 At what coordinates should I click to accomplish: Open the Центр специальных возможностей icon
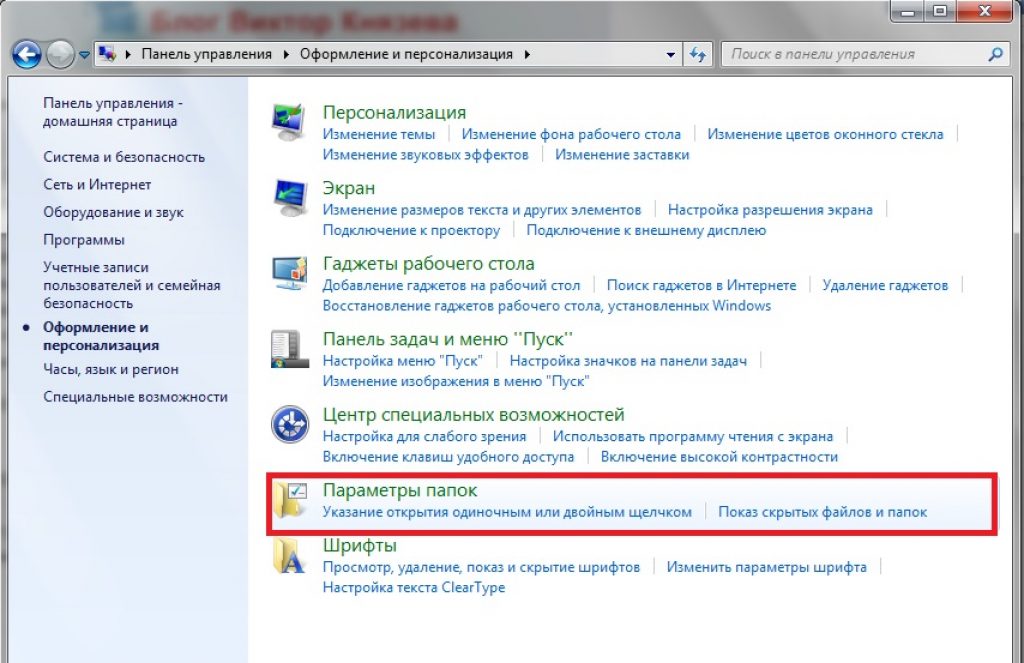(290, 424)
